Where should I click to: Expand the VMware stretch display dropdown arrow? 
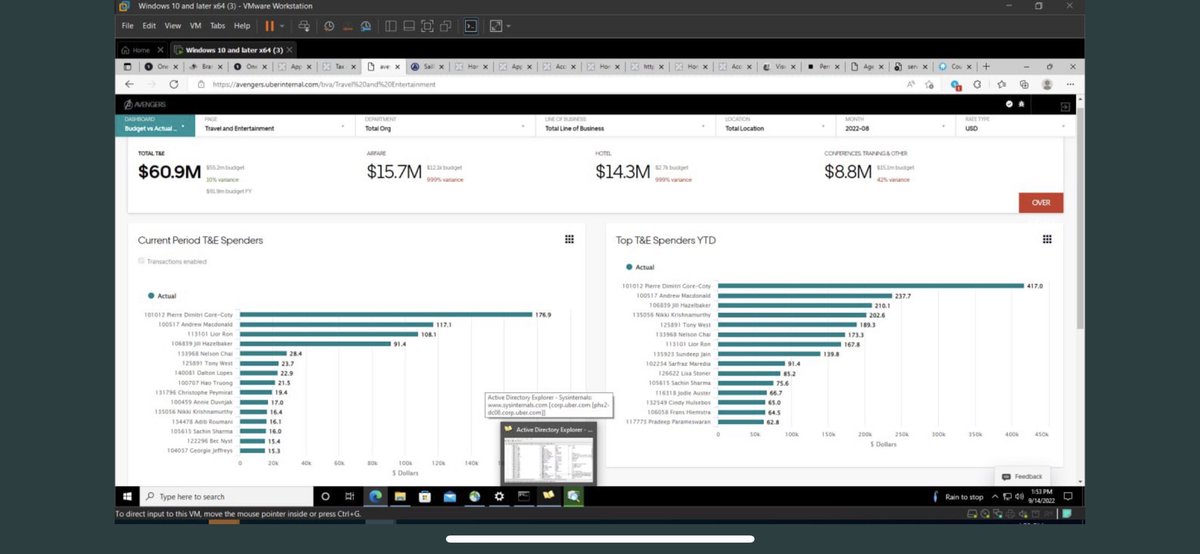tap(508, 25)
